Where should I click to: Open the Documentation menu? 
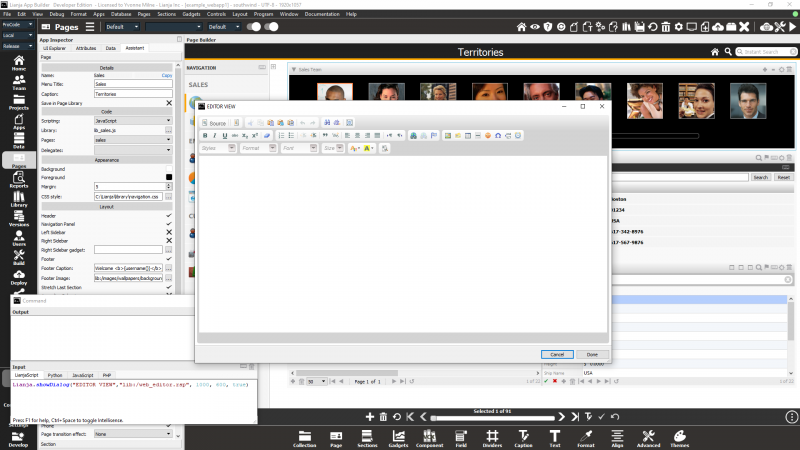[322, 14]
